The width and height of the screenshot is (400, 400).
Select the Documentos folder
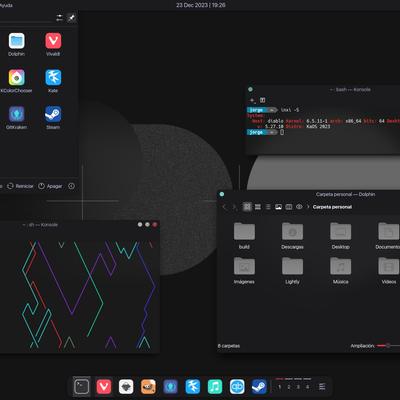pyautogui.click(x=388, y=236)
